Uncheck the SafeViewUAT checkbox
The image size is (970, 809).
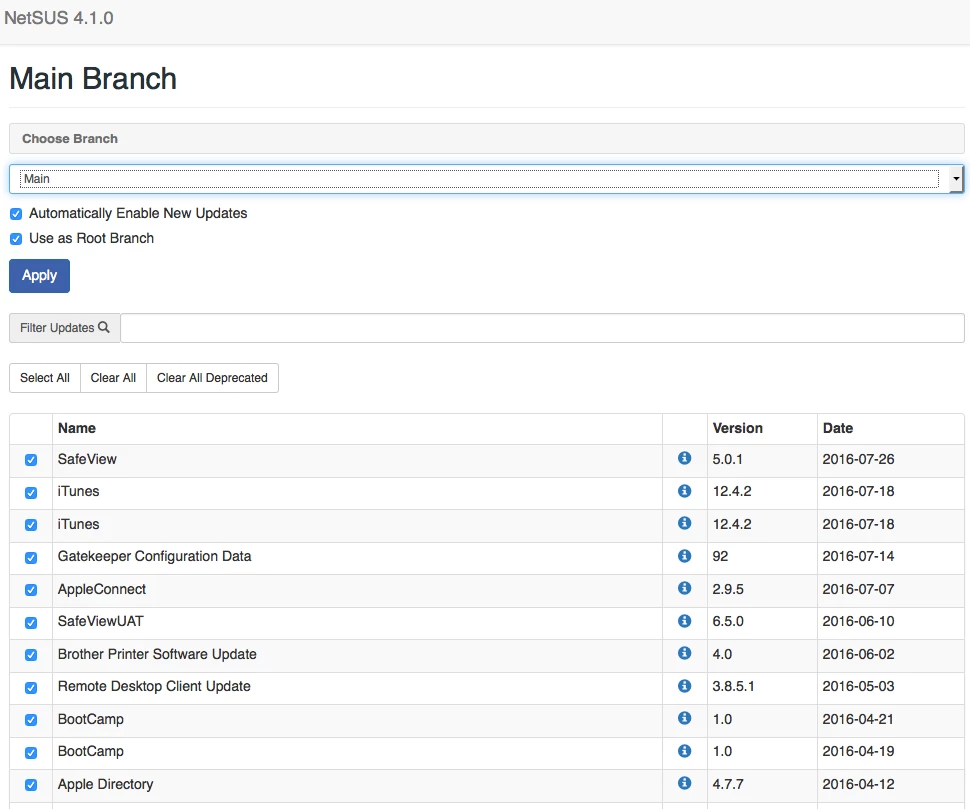[31, 623]
